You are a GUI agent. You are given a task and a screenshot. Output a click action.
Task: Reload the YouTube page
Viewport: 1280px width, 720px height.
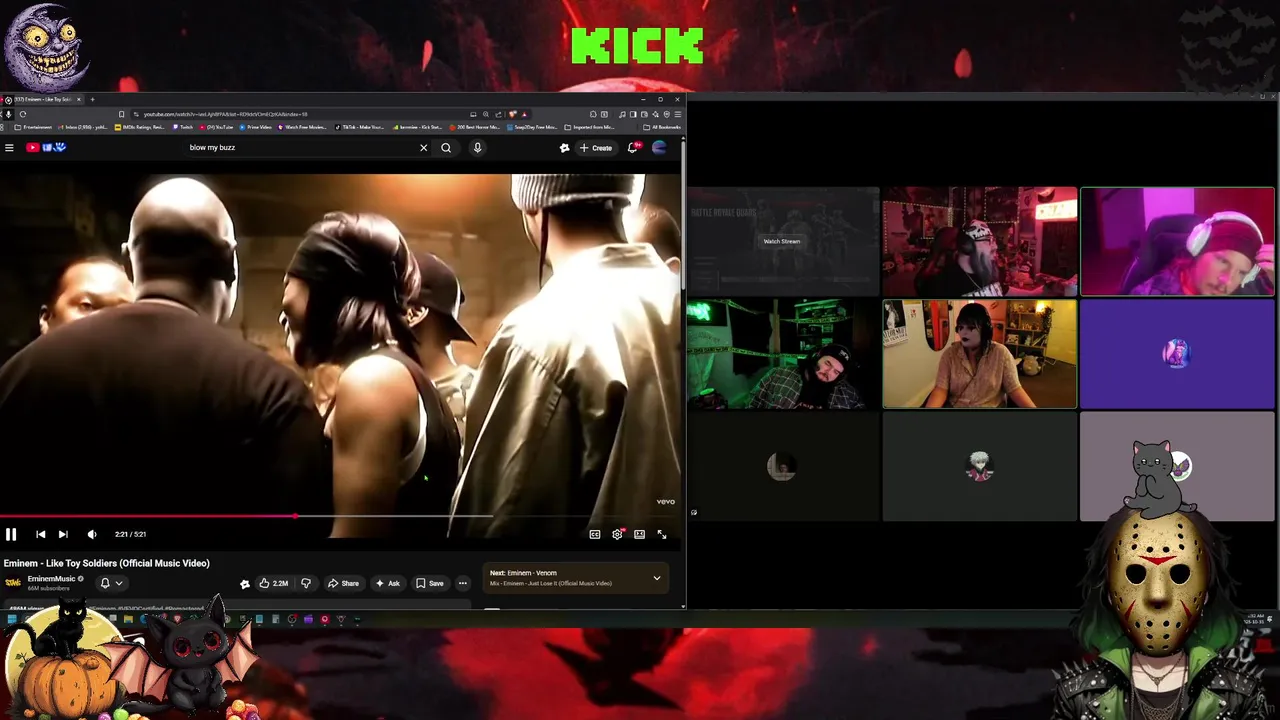pos(23,114)
